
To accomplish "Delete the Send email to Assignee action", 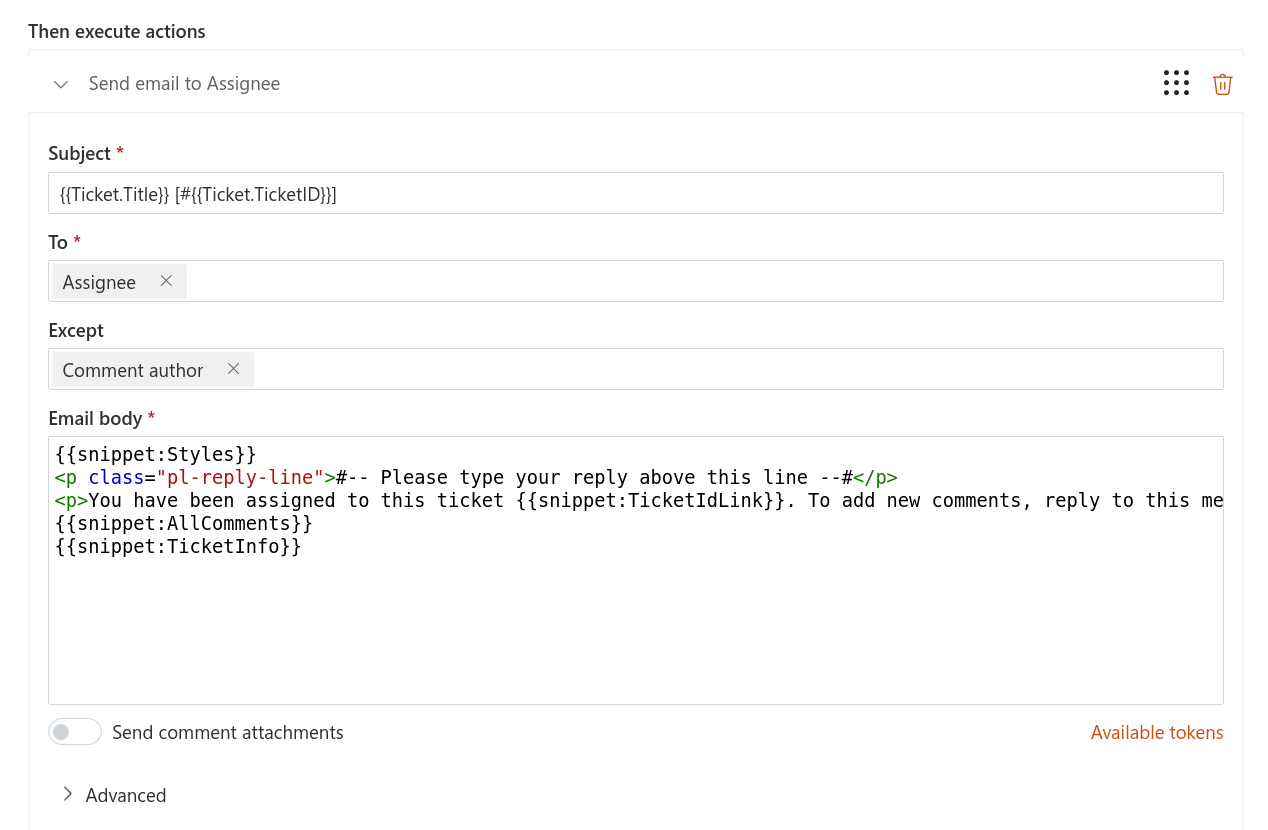I will point(1222,84).
